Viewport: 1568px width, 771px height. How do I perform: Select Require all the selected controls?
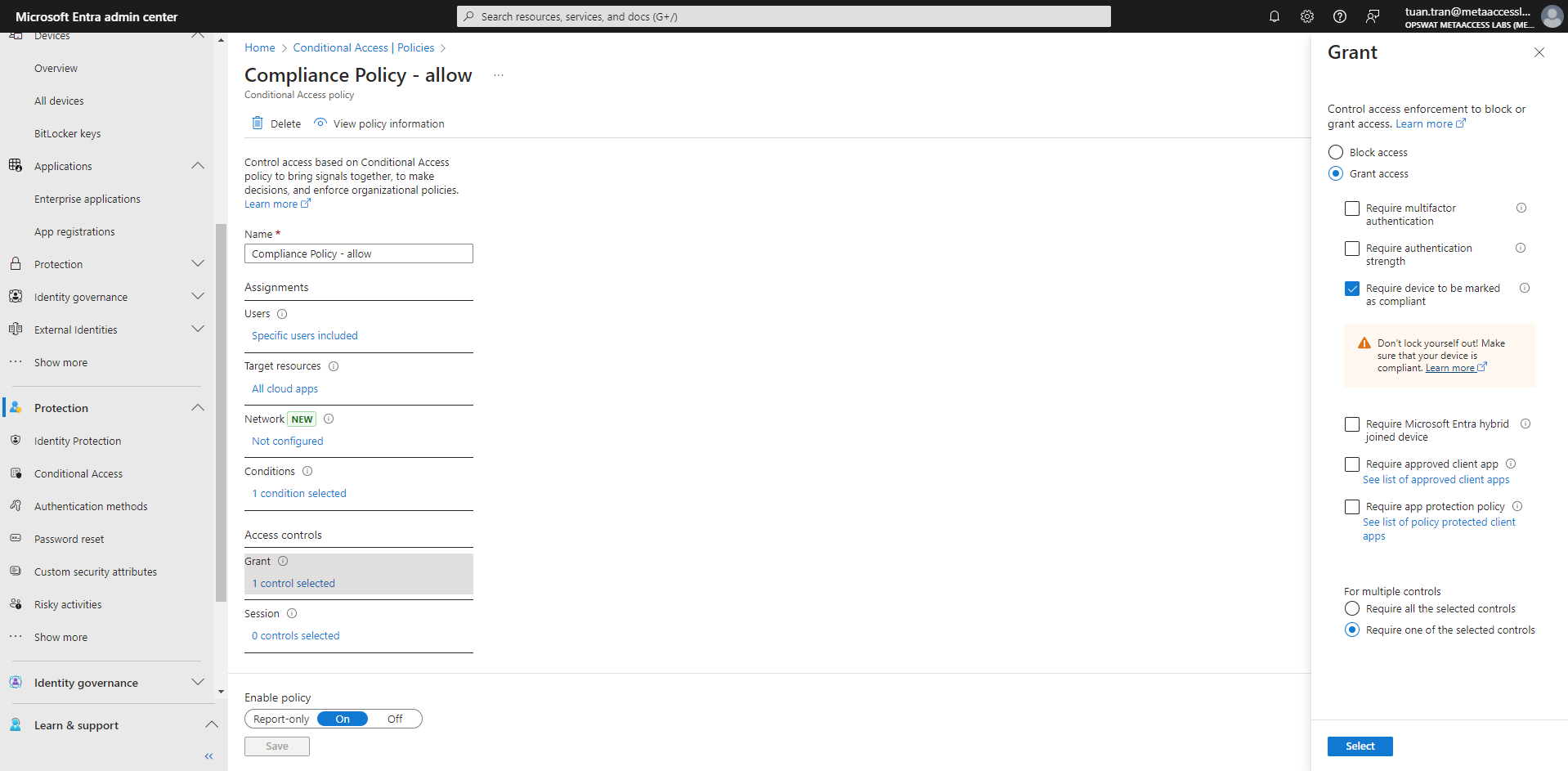tap(1352, 608)
